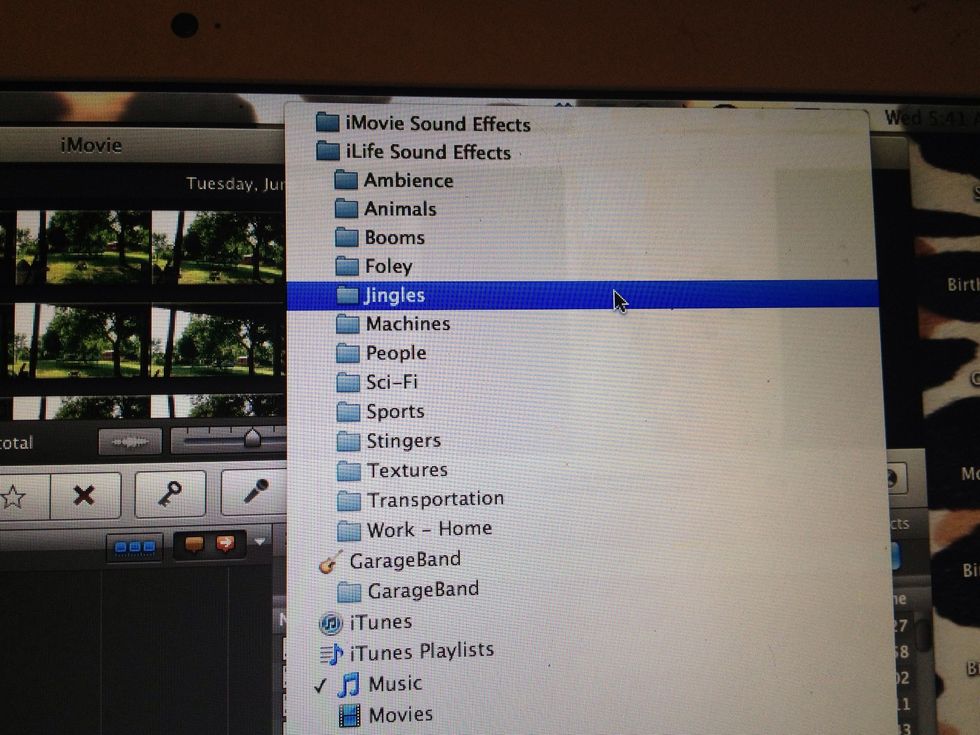Screen dimensions: 980x735
Task: Pick the Sci-Fi sound folder
Action: click(x=391, y=382)
